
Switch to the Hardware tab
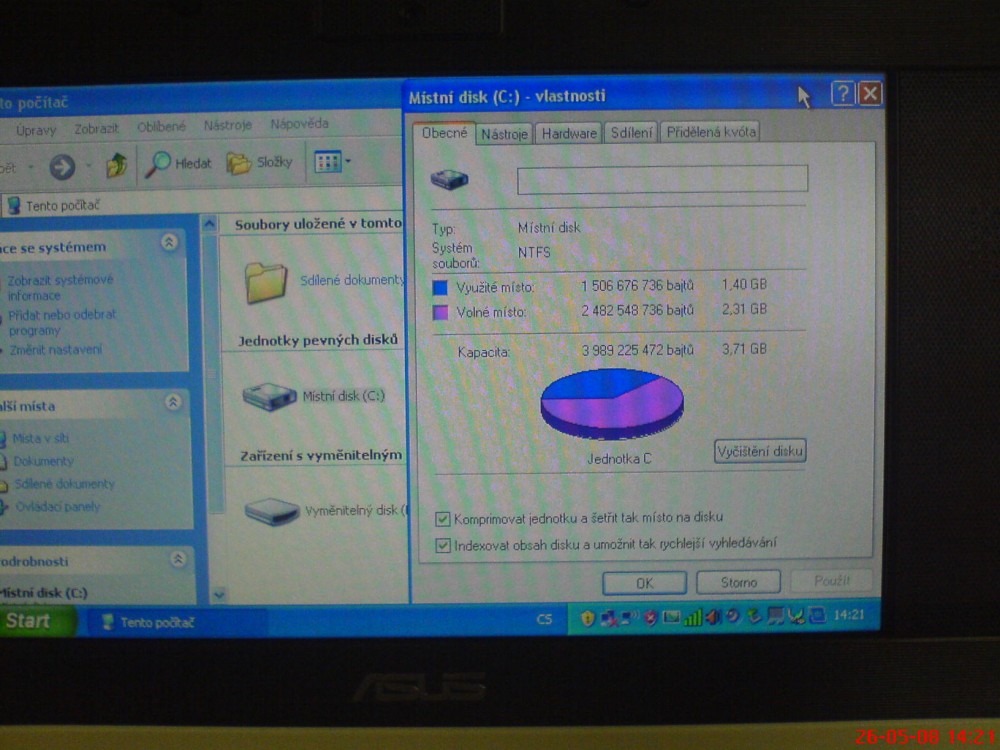pyautogui.click(x=569, y=134)
